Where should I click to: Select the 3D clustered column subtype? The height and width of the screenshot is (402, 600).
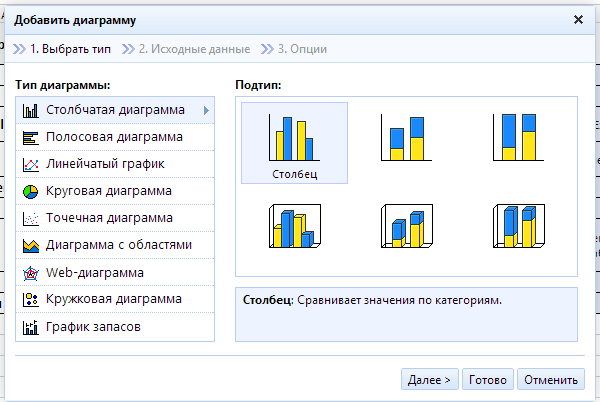(x=294, y=226)
